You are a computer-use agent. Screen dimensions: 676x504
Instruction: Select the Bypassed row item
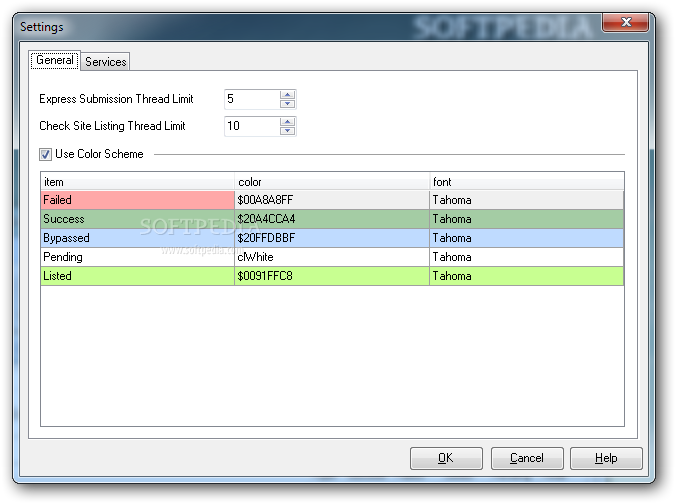pos(138,238)
